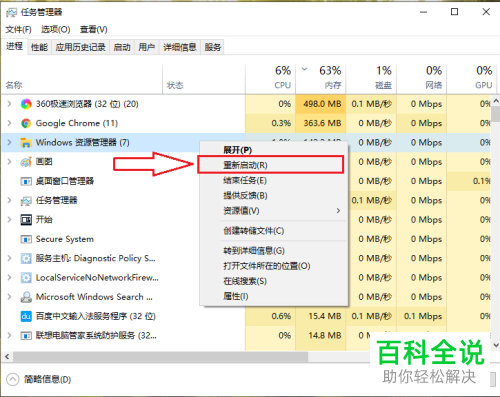Click the vertical scrollbar up arrow
Viewport: 500px width, 397px height.
495,101
